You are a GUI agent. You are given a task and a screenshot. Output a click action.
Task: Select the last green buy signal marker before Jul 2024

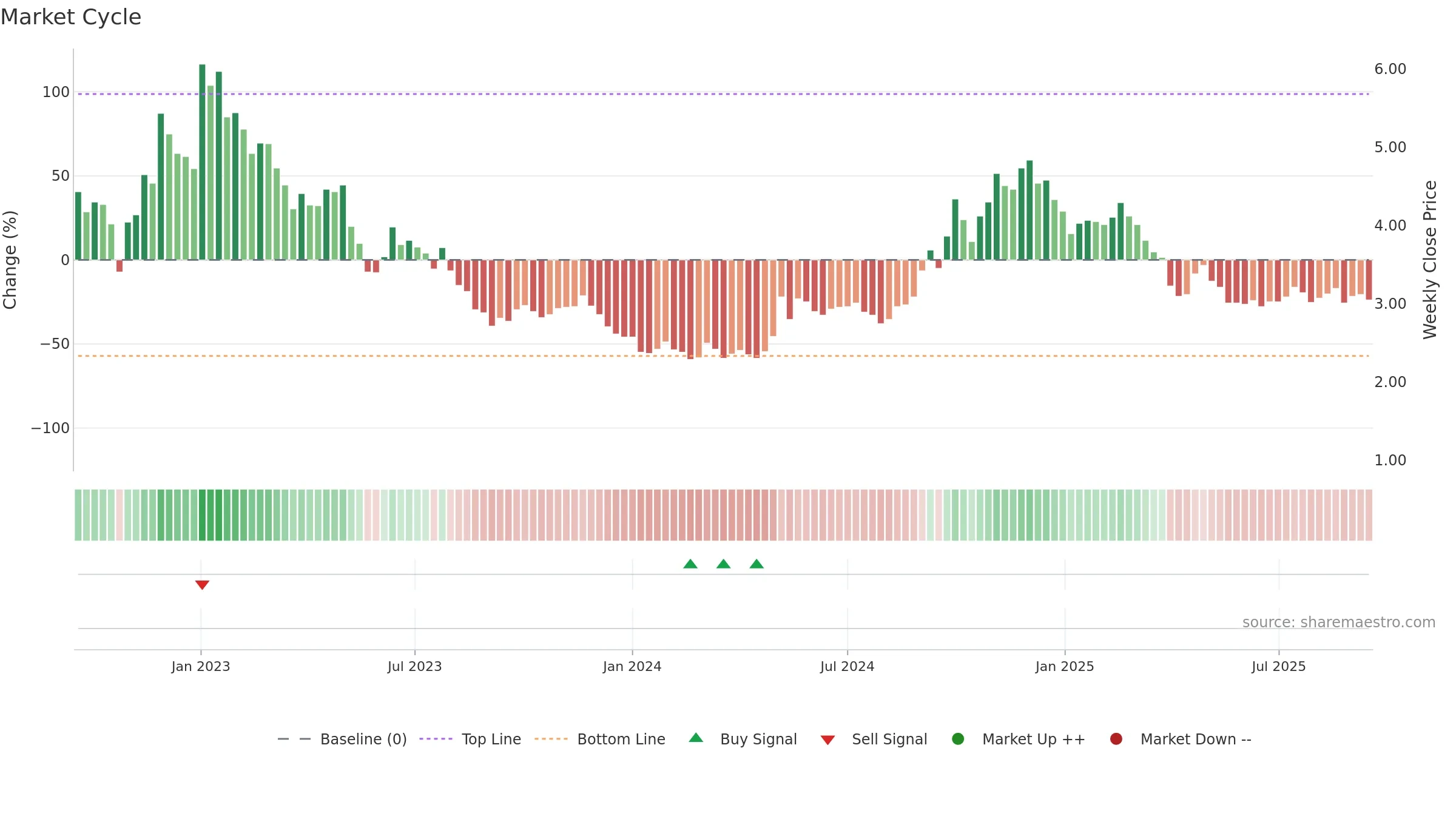click(757, 564)
